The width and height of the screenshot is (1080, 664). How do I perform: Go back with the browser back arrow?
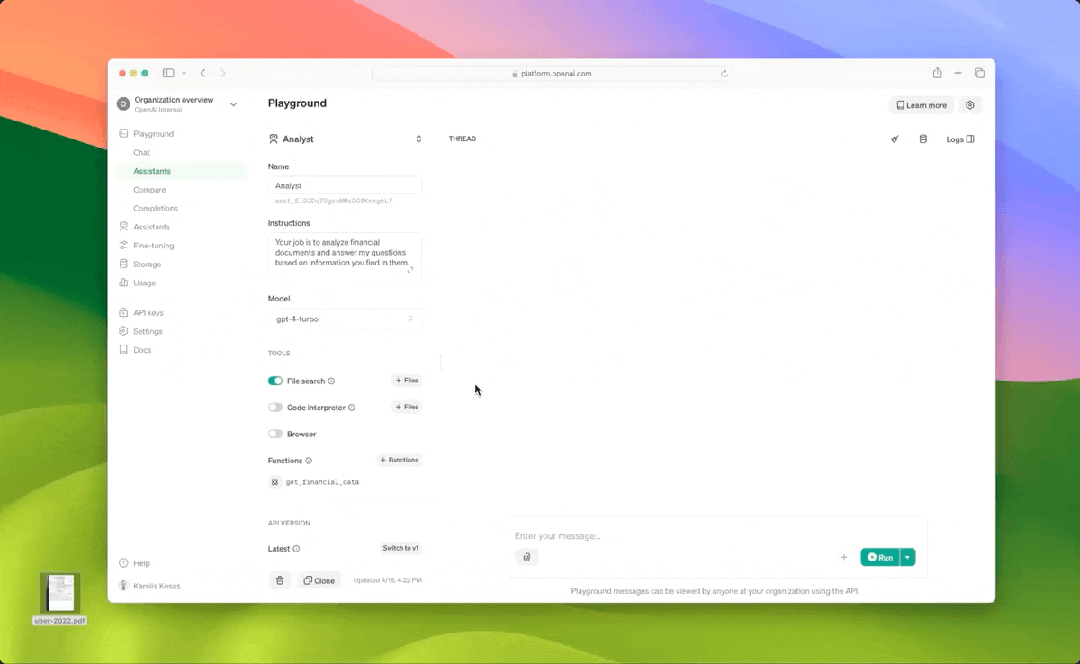[203, 73]
